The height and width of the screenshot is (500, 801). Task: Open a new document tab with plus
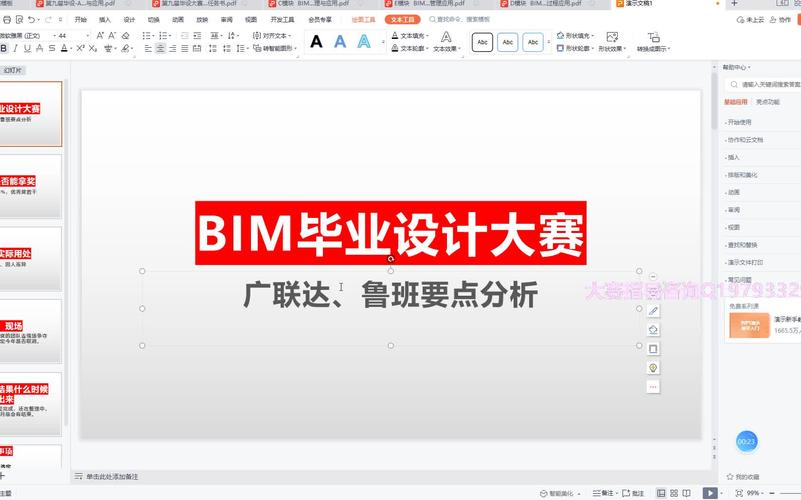tap(734, 4)
